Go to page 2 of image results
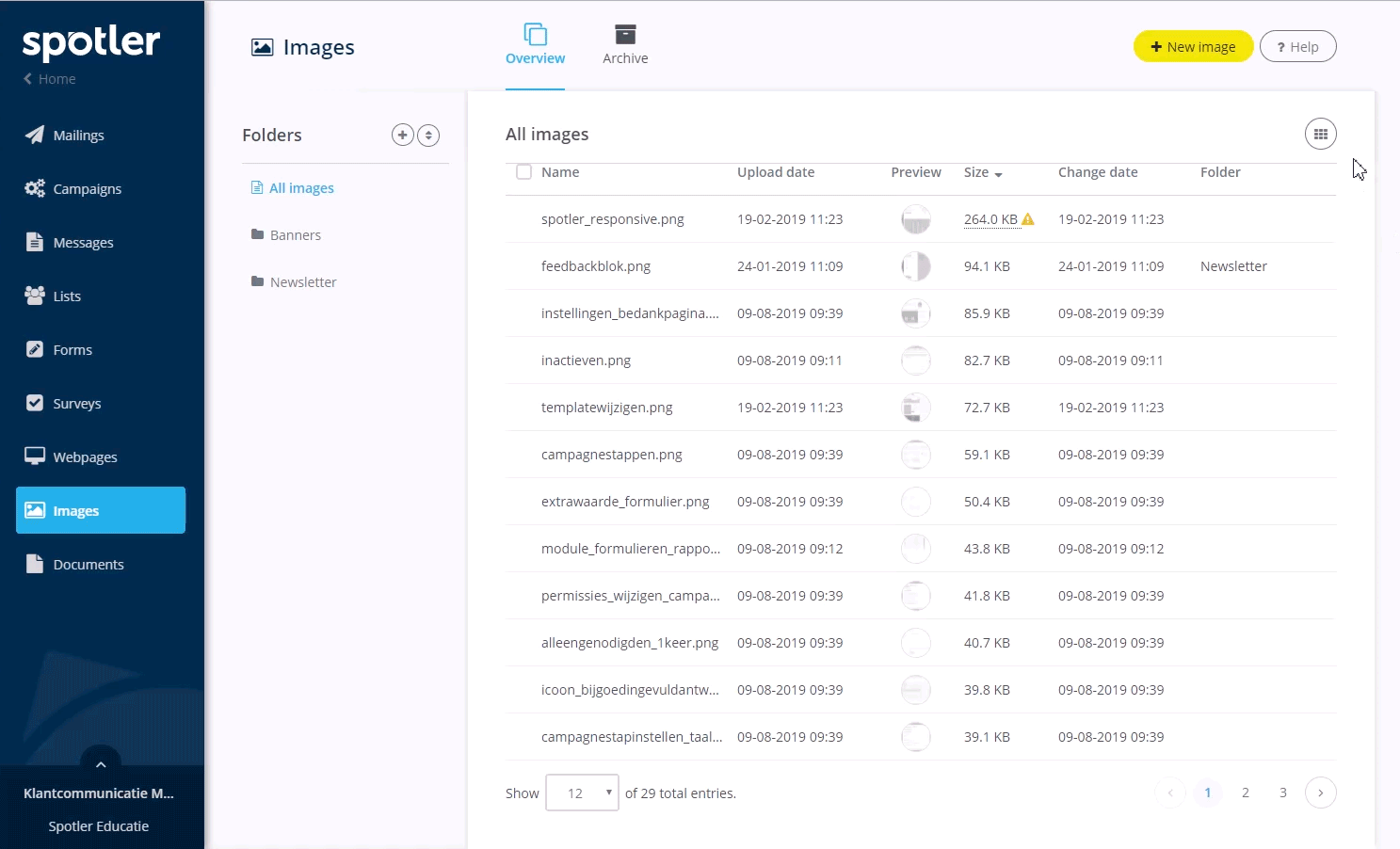This screenshot has height=849, width=1400. click(x=1246, y=793)
